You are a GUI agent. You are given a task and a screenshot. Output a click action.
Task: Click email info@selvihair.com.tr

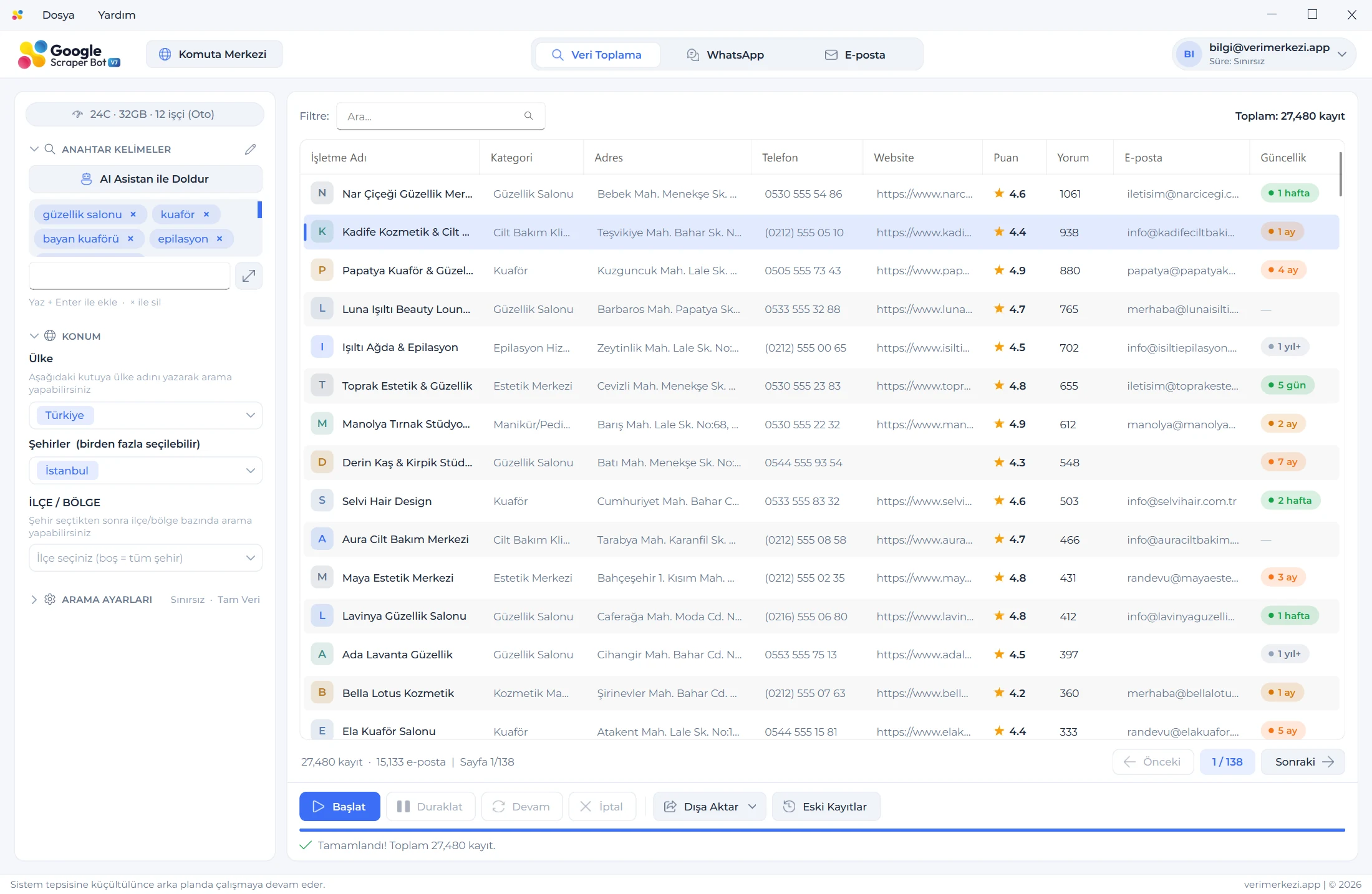[x=1181, y=501]
